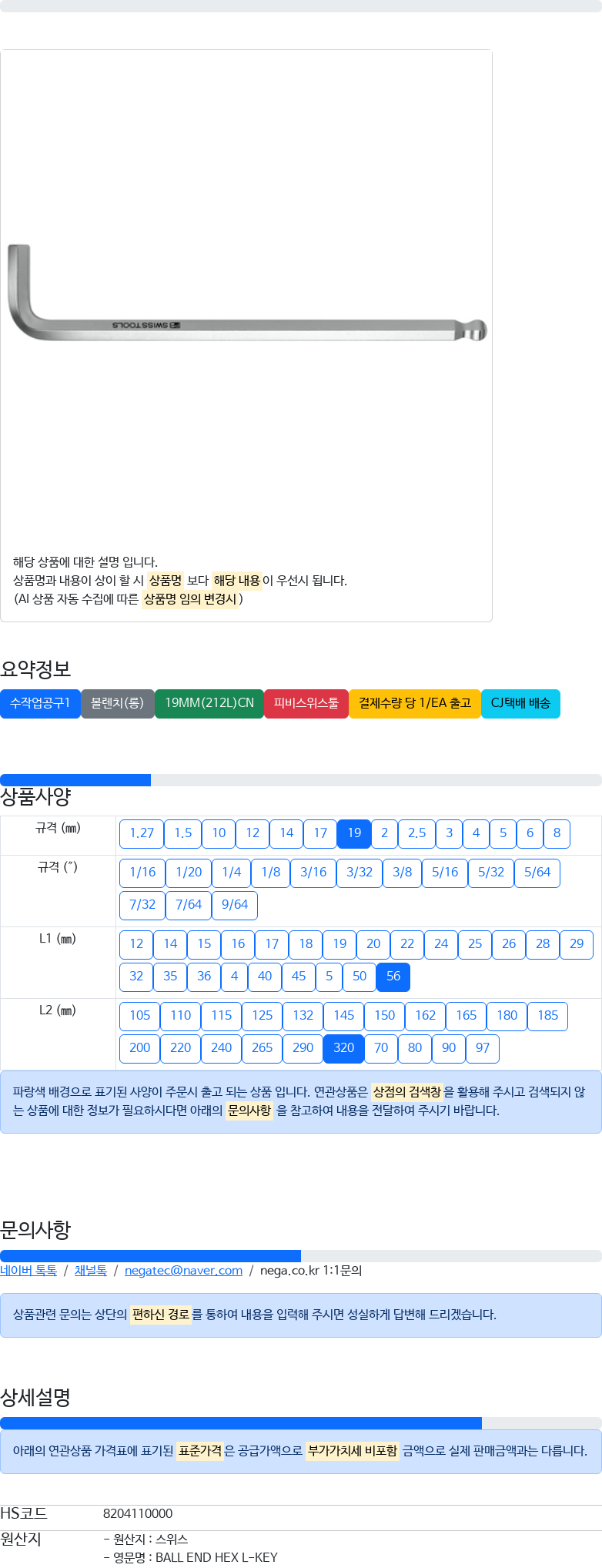602x1568 pixels.
Task: Click the 상세설명 progress bar
Action: pos(241,1423)
